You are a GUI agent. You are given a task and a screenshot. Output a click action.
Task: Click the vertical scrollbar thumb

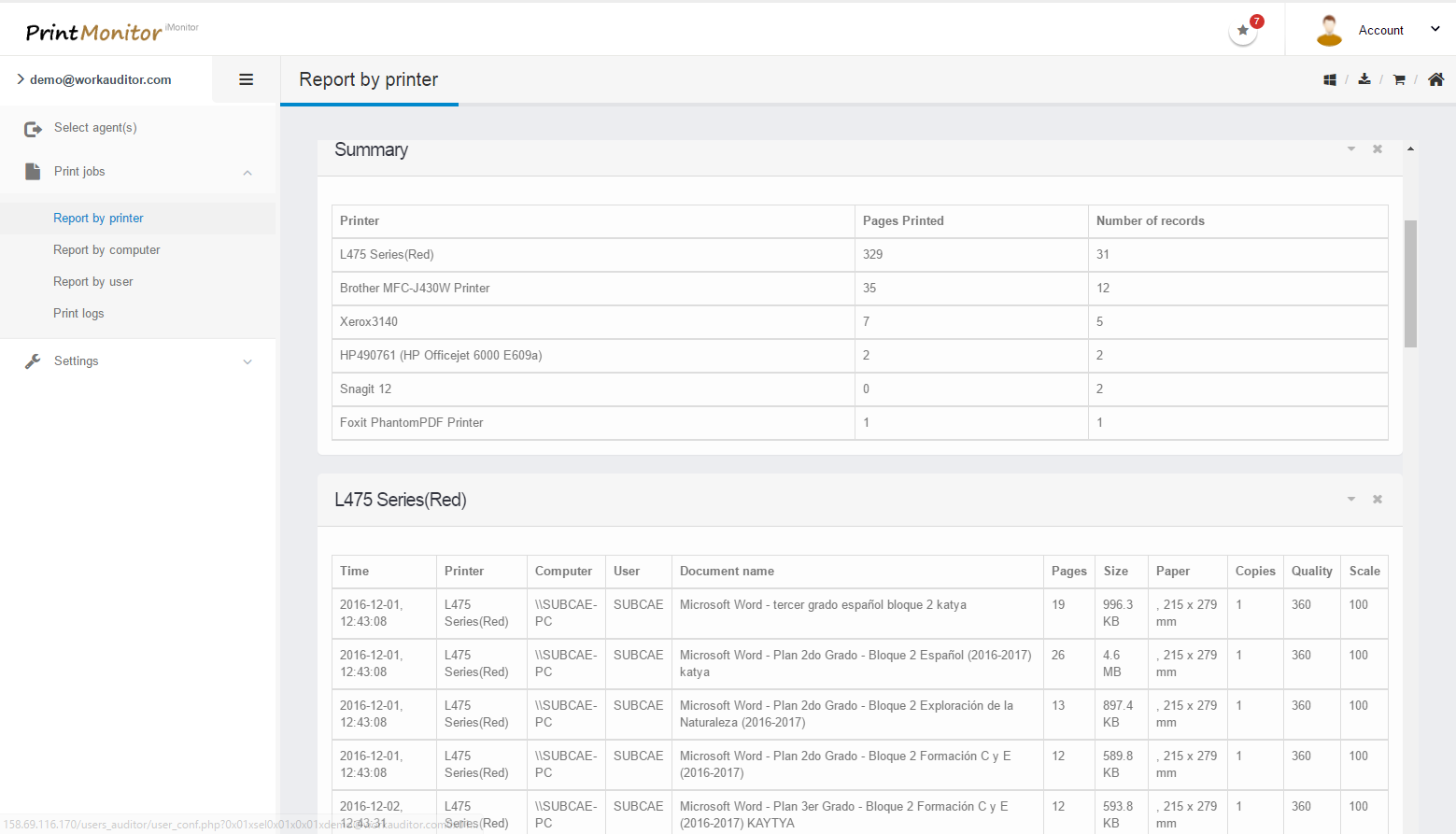pyautogui.click(x=1410, y=283)
